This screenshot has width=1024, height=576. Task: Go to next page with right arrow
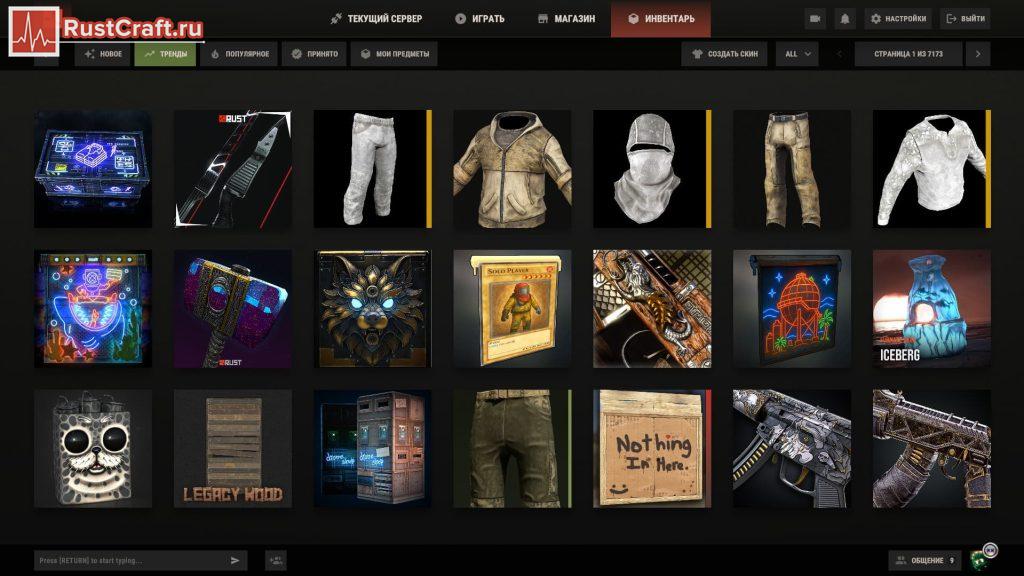click(x=978, y=54)
